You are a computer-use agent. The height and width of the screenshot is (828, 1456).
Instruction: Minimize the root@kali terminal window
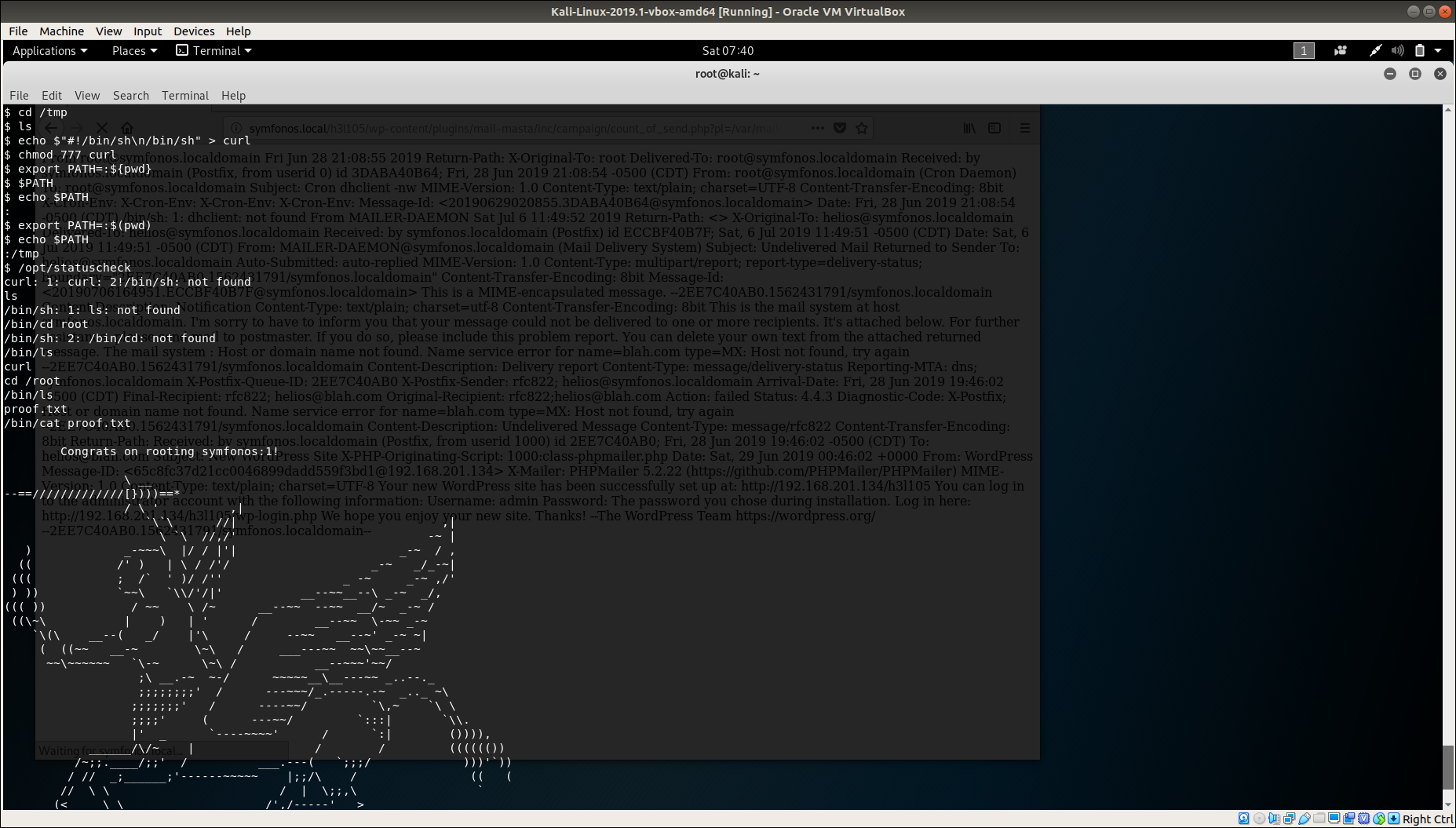click(1390, 74)
